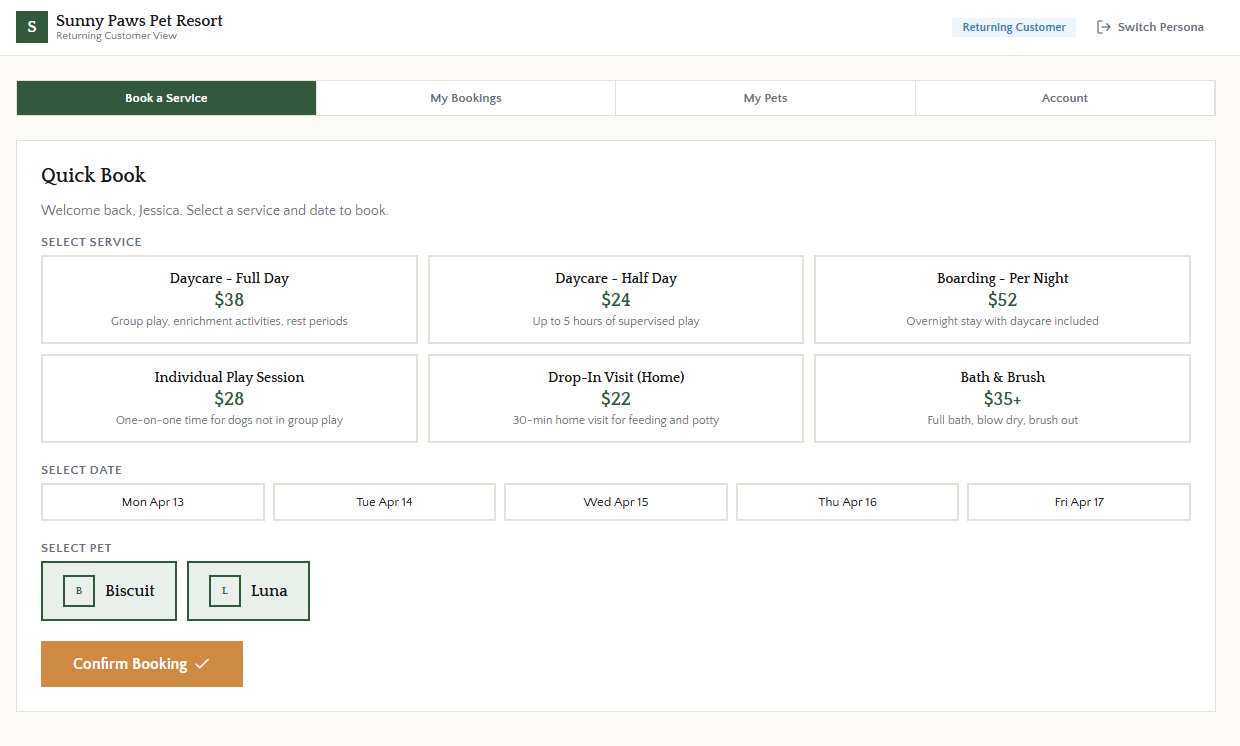Click the $28 price text
This screenshot has width=1240, height=746.
tap(229, 398)
